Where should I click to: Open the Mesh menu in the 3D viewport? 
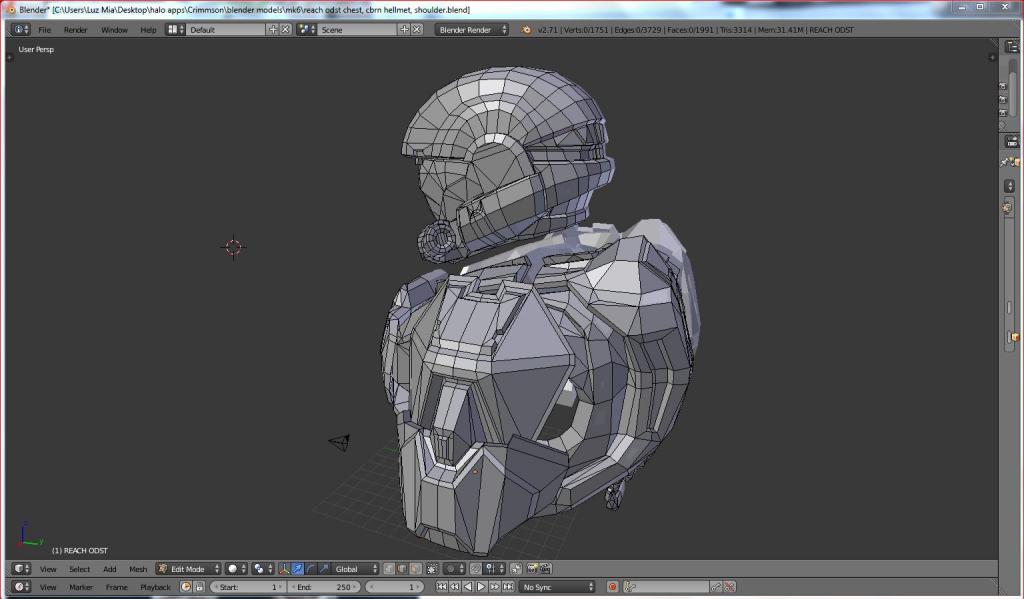point(138,570)
